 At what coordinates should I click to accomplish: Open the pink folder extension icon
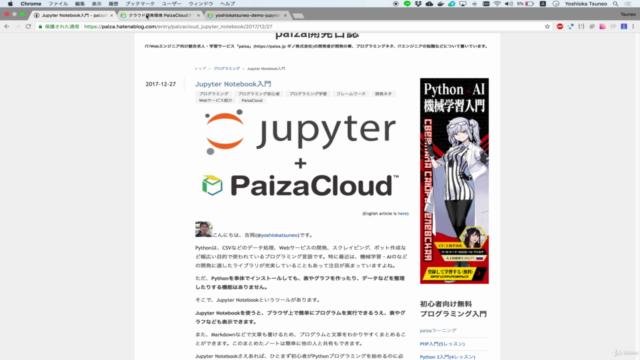tap(602, 27)
